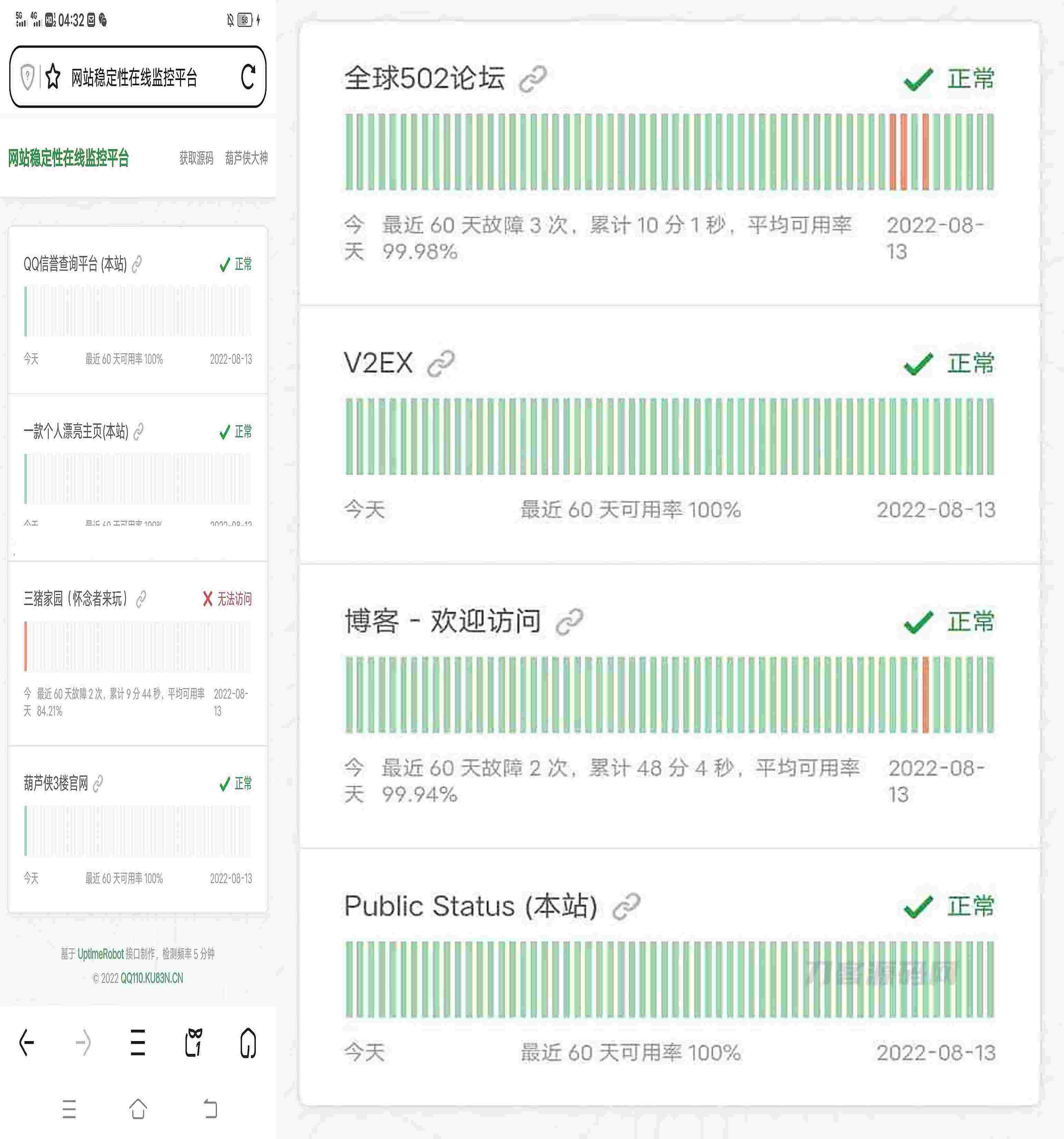The image size is (1064, 1139).
Task: Click the address bar page title field
Action: point(134,77)
